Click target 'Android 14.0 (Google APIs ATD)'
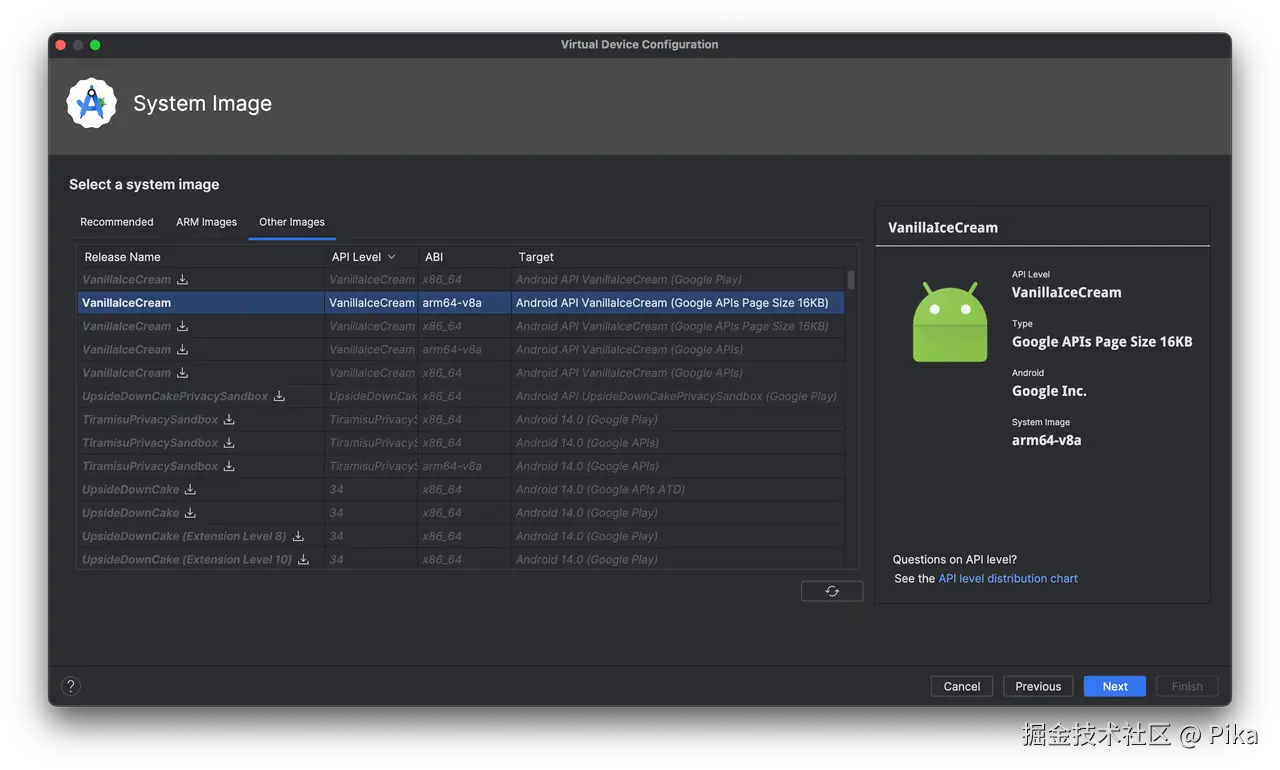1280x770 pixels. pos(600,490)
